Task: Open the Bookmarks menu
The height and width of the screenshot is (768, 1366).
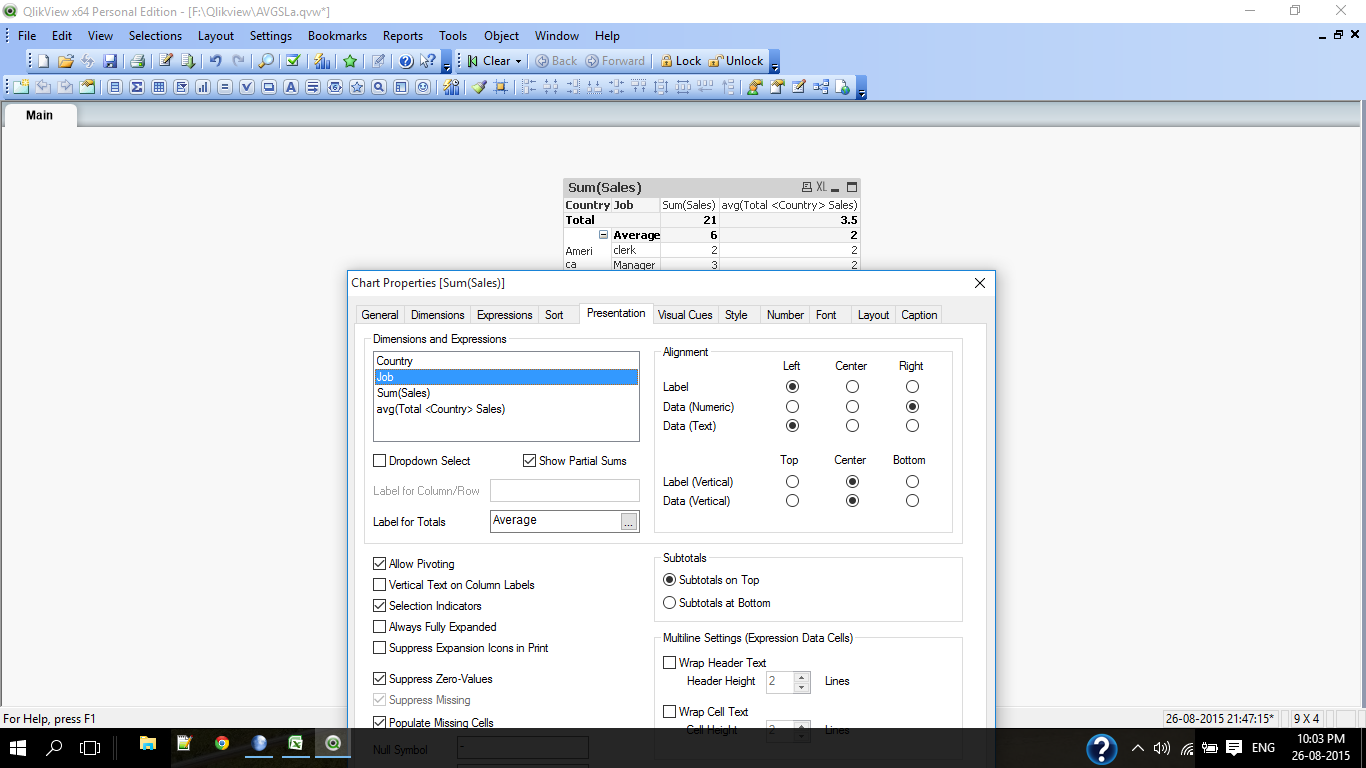Action: [x=337, y=36]
